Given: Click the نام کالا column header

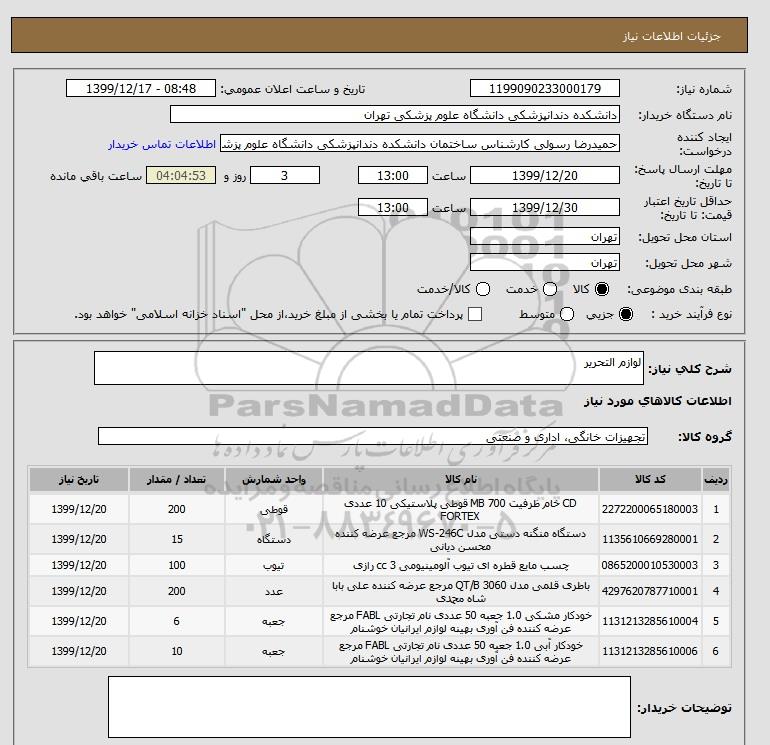Looking at the screenshot, I should (x=461, y=479).
